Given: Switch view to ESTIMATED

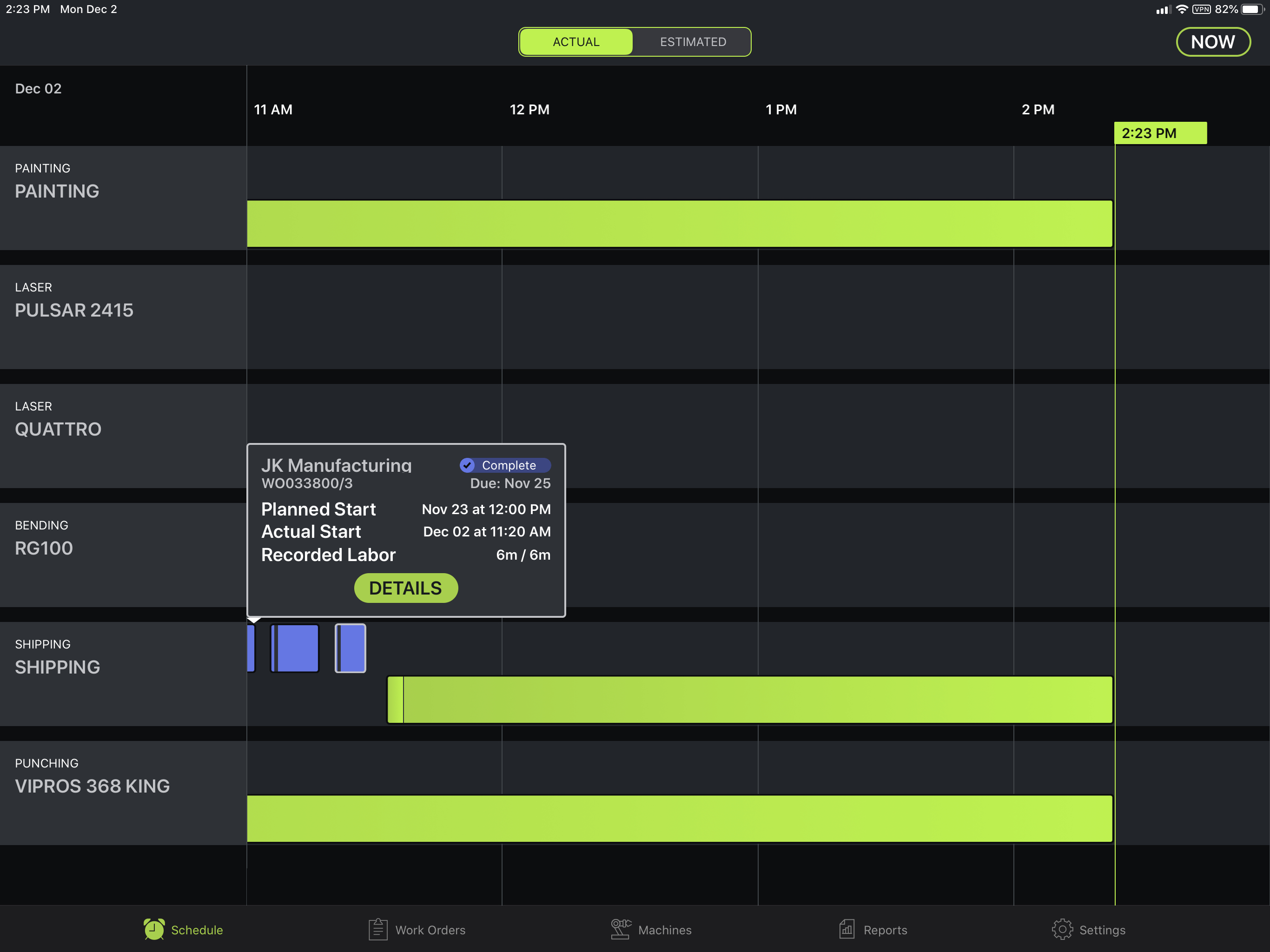Looking at the screenshot, I should pos(693,42).
